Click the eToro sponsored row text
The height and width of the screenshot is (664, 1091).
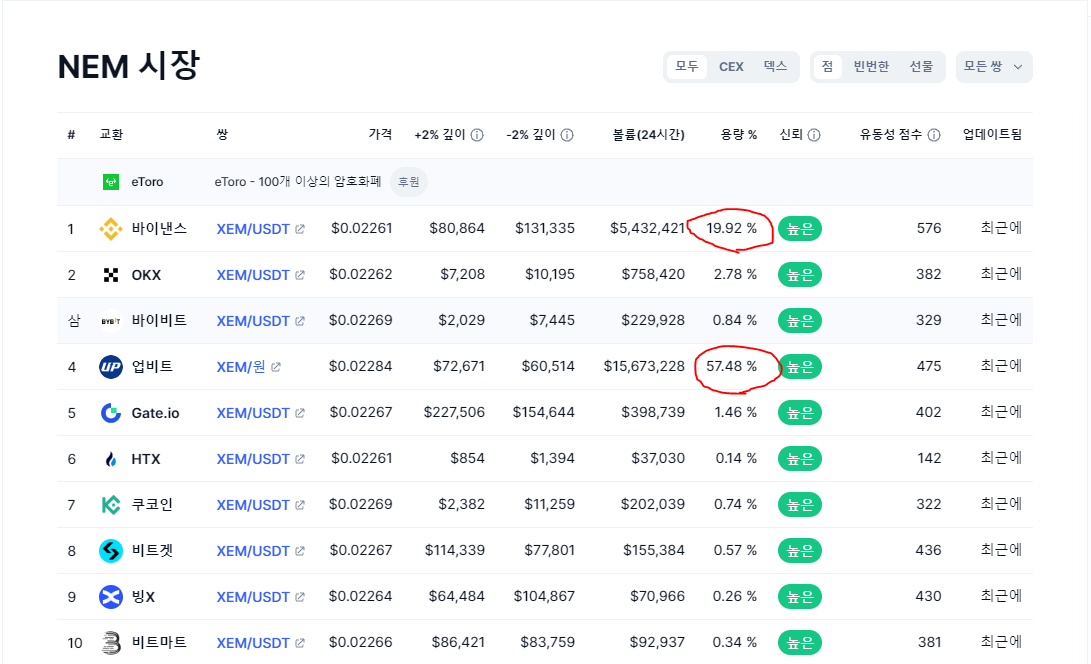(x=298, y=182)
